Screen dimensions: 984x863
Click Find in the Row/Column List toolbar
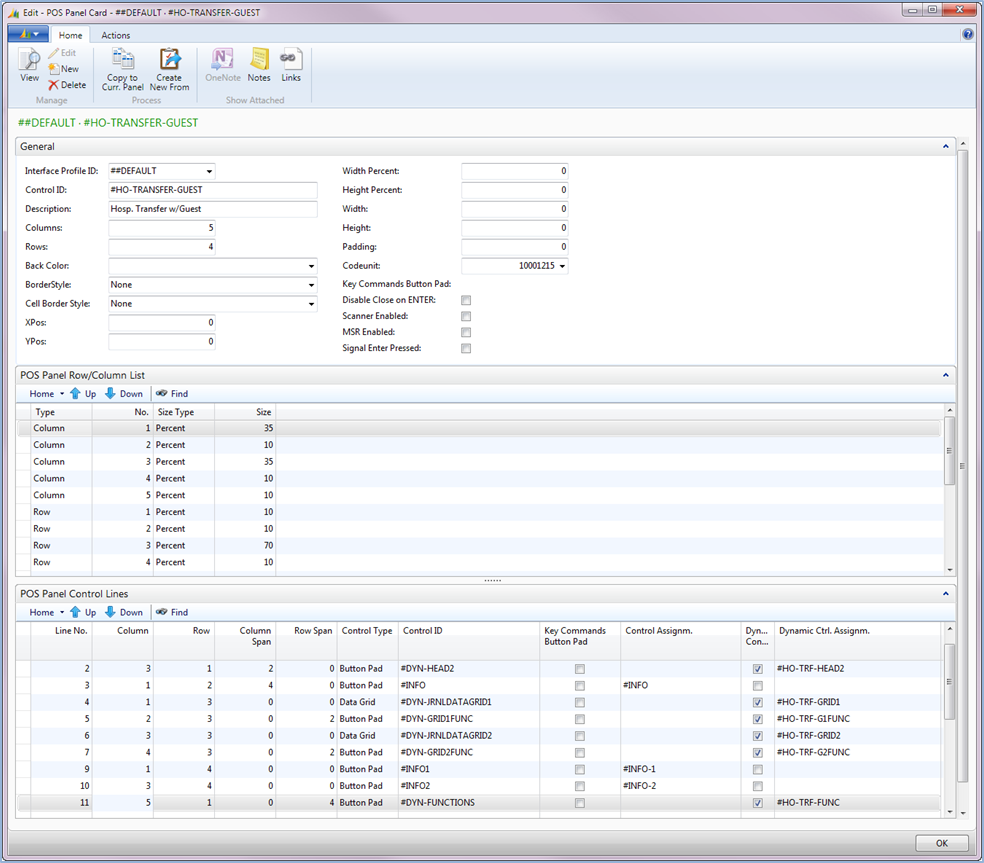click(x=172, y=394)
